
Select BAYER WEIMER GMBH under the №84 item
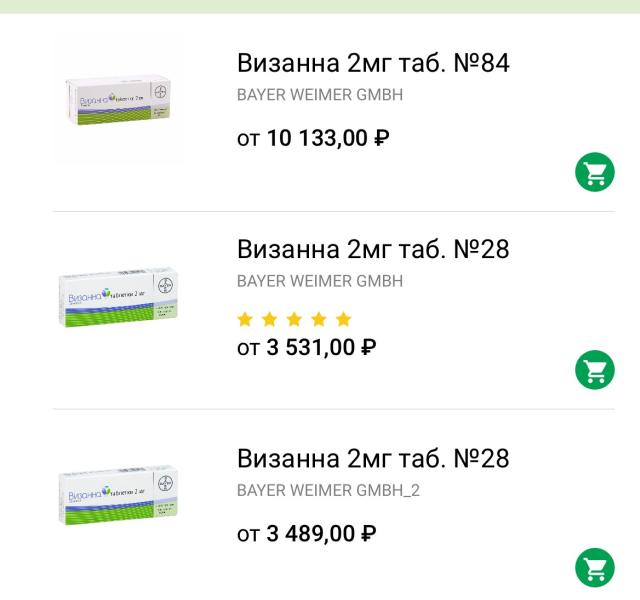320,95
